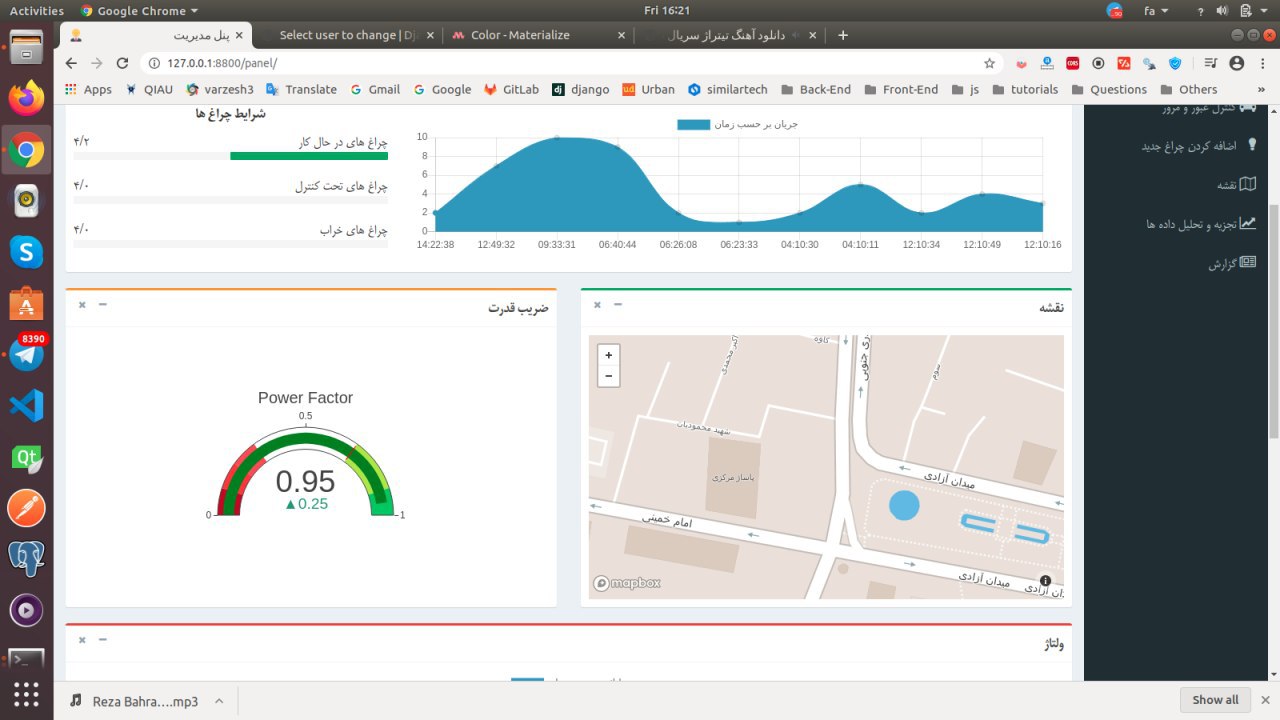Reload the page using the refresh icon
This screenshot has width=1280, height=720.
click(122, 63)
